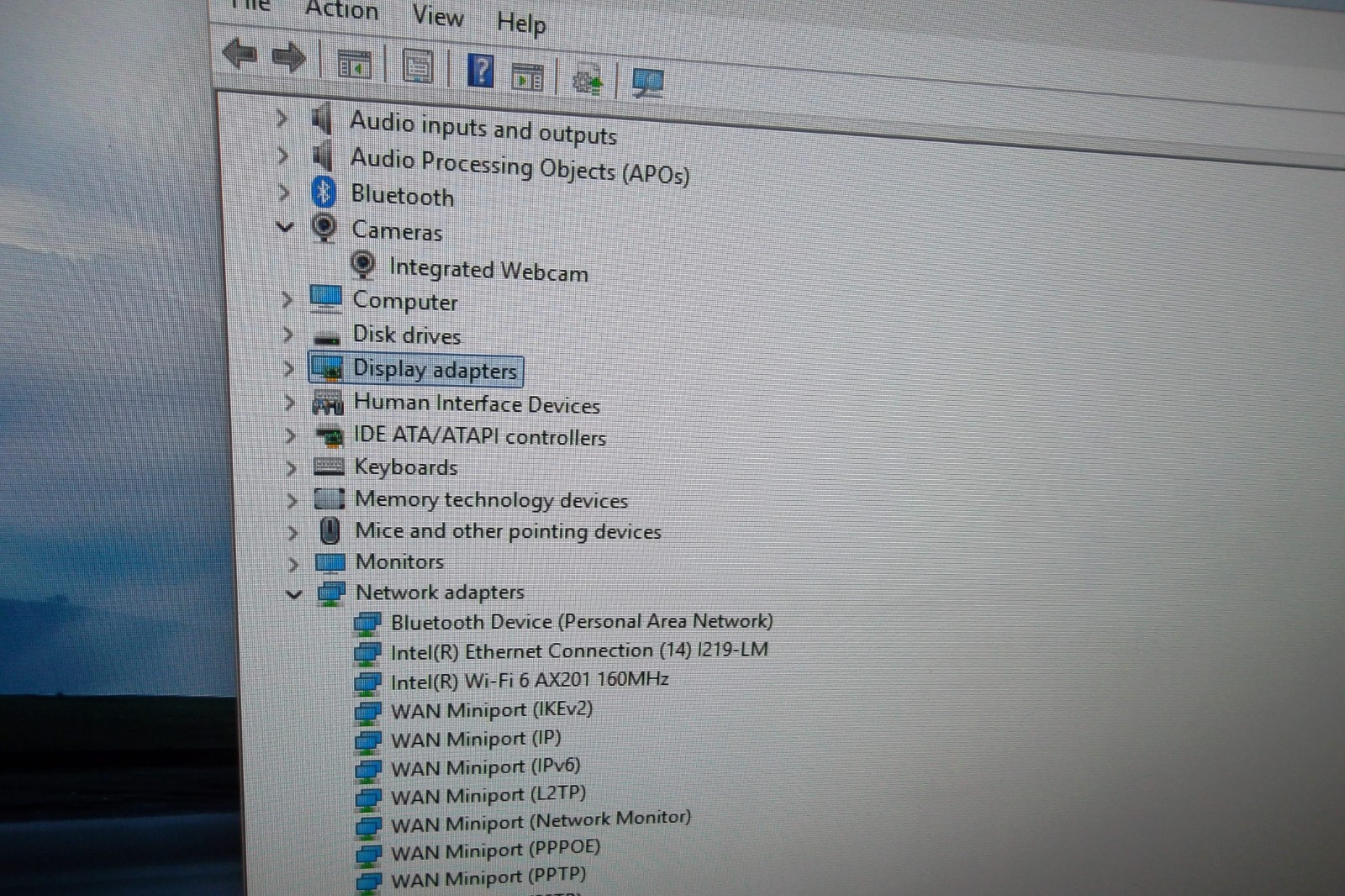Select WAN Miniport (PPPOE)
This screenshot has height=896, width=1345.
coord(496,849)
